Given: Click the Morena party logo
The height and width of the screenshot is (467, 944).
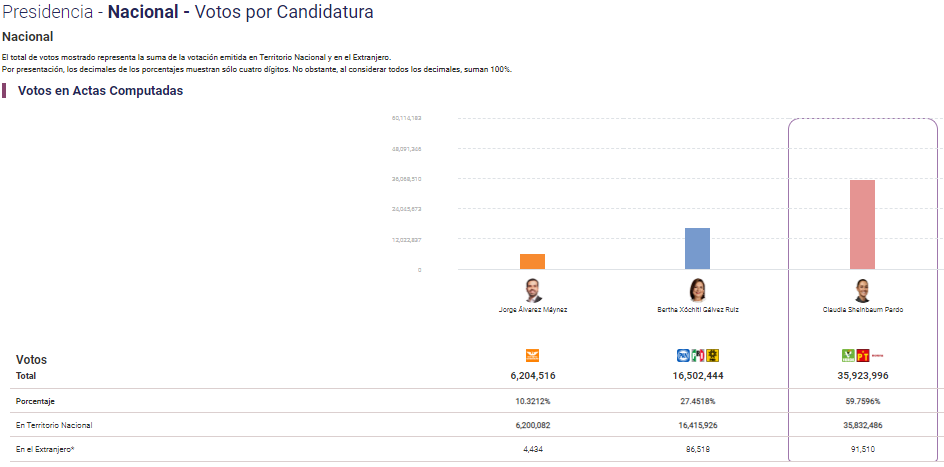Looking at the screenshot, I should click(878, 356).
